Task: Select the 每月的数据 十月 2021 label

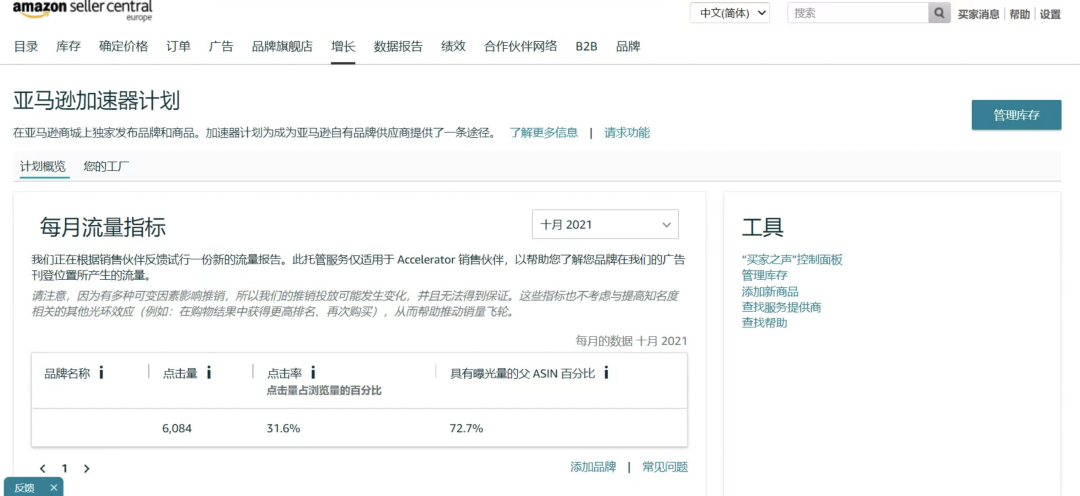Action: point(631,341)
